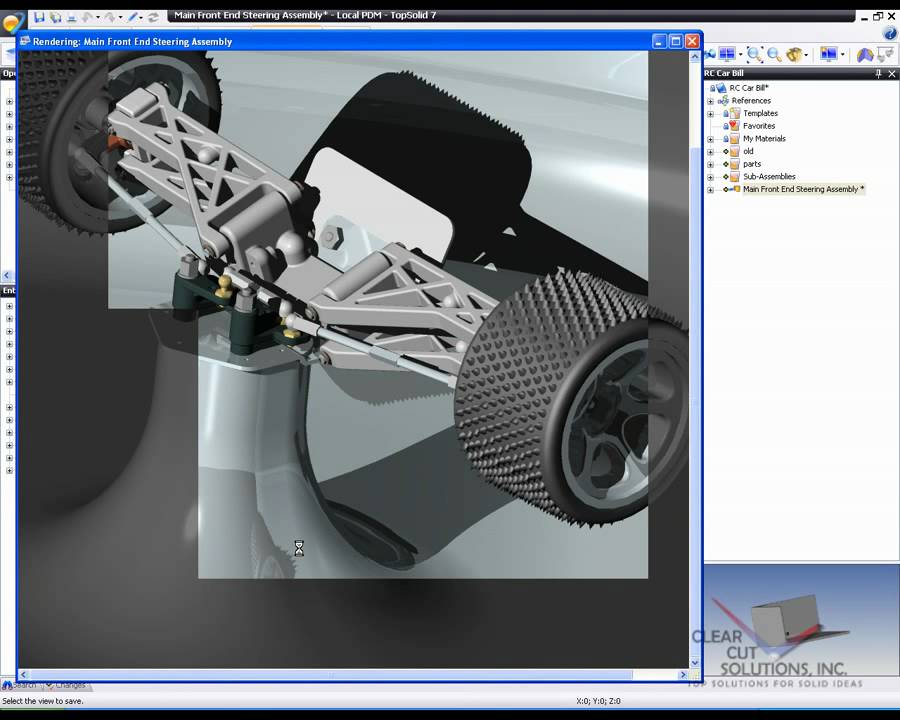Screen dimensions: 900x720
Task: Open the blue Help question mark
Action: [x=890, y=33]
